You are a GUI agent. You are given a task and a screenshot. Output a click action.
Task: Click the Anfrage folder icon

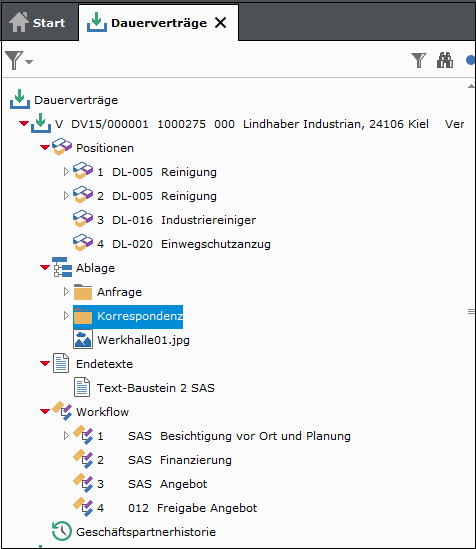[x=83, y=292]
